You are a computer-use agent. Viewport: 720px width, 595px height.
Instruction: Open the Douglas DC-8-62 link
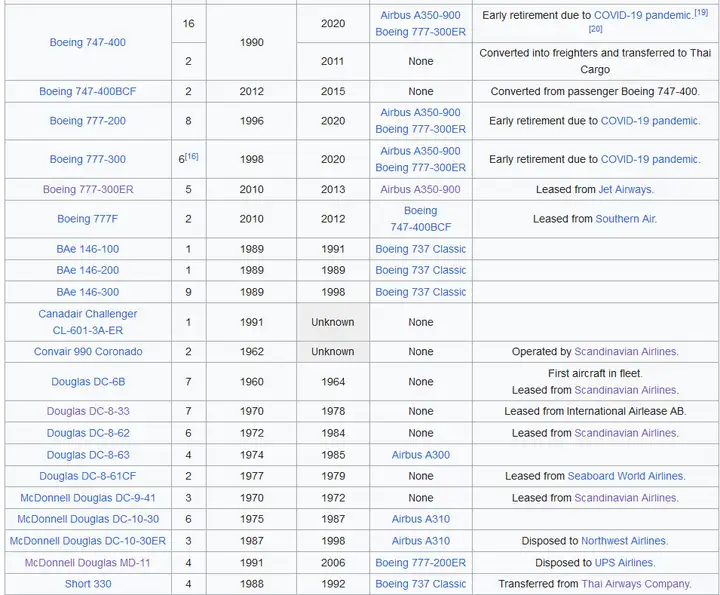coord(88,433)
